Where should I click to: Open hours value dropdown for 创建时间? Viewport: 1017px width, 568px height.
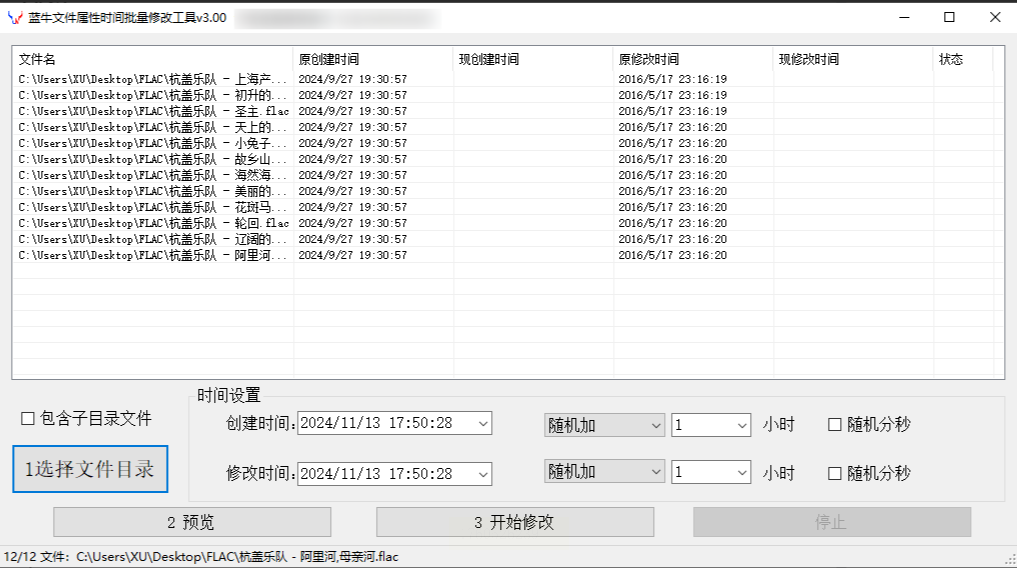click(x=742, y=425)
